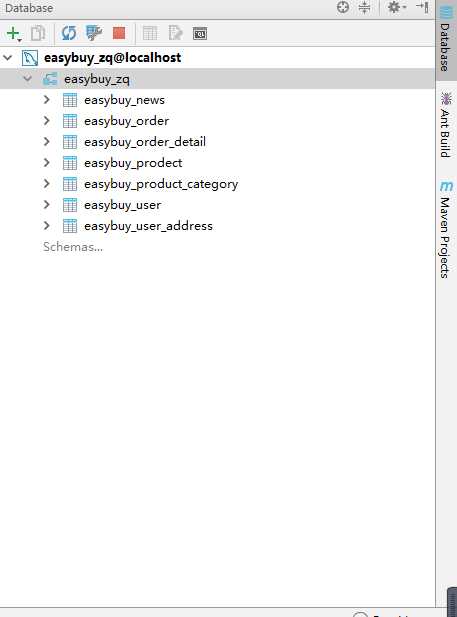Add a new data source with plus icon
457x617 pixels.
[x=14, y=33]
